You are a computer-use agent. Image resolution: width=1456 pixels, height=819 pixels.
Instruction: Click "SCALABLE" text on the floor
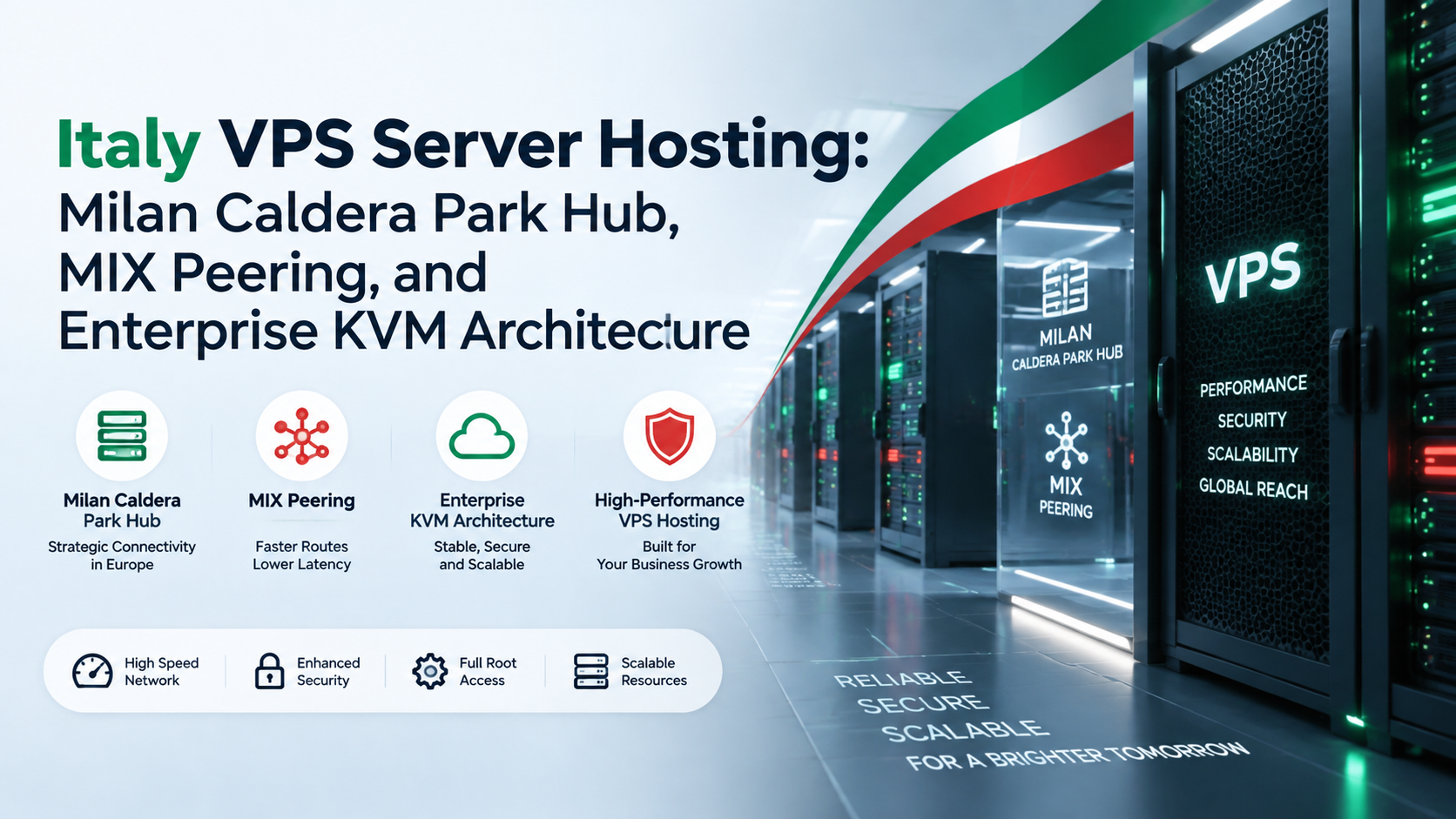[x=965, y=731]
